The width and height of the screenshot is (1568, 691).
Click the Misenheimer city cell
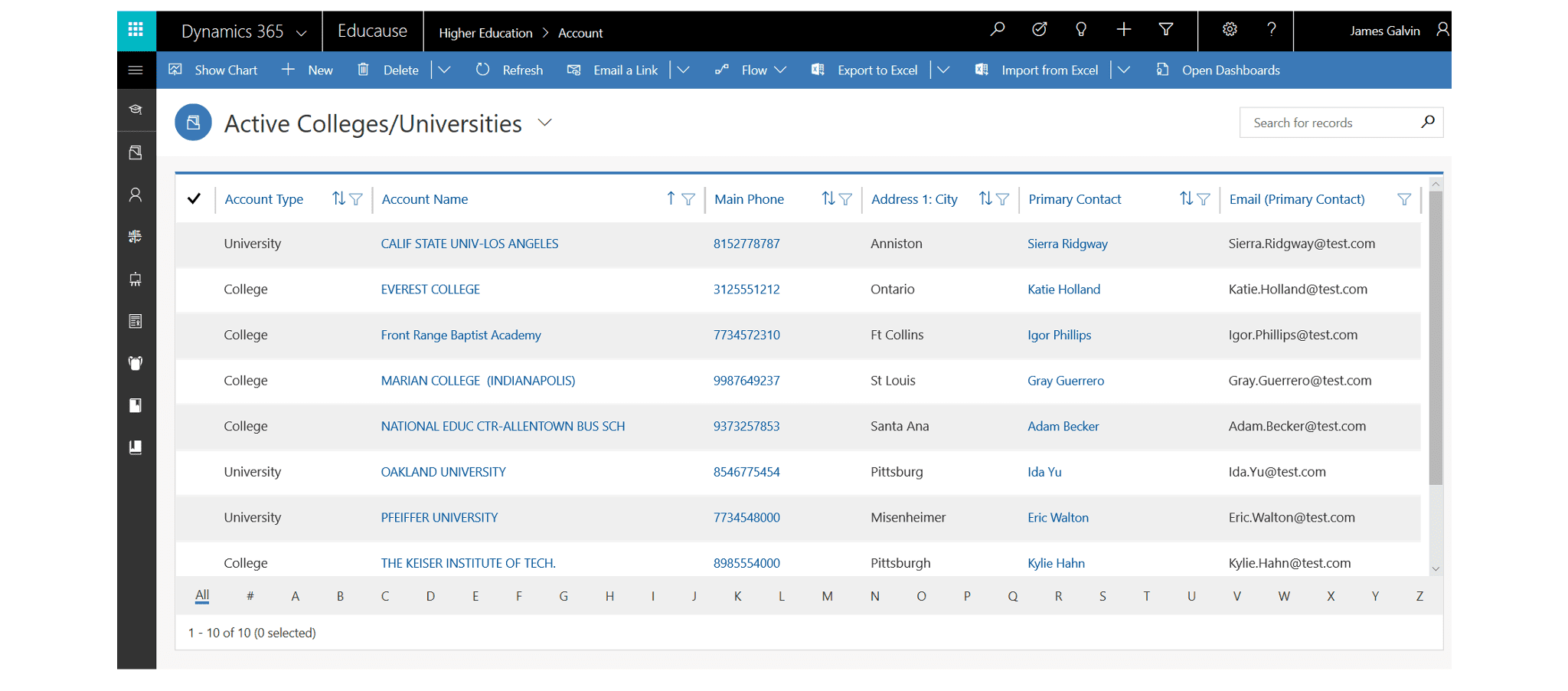tap(908, 517)
